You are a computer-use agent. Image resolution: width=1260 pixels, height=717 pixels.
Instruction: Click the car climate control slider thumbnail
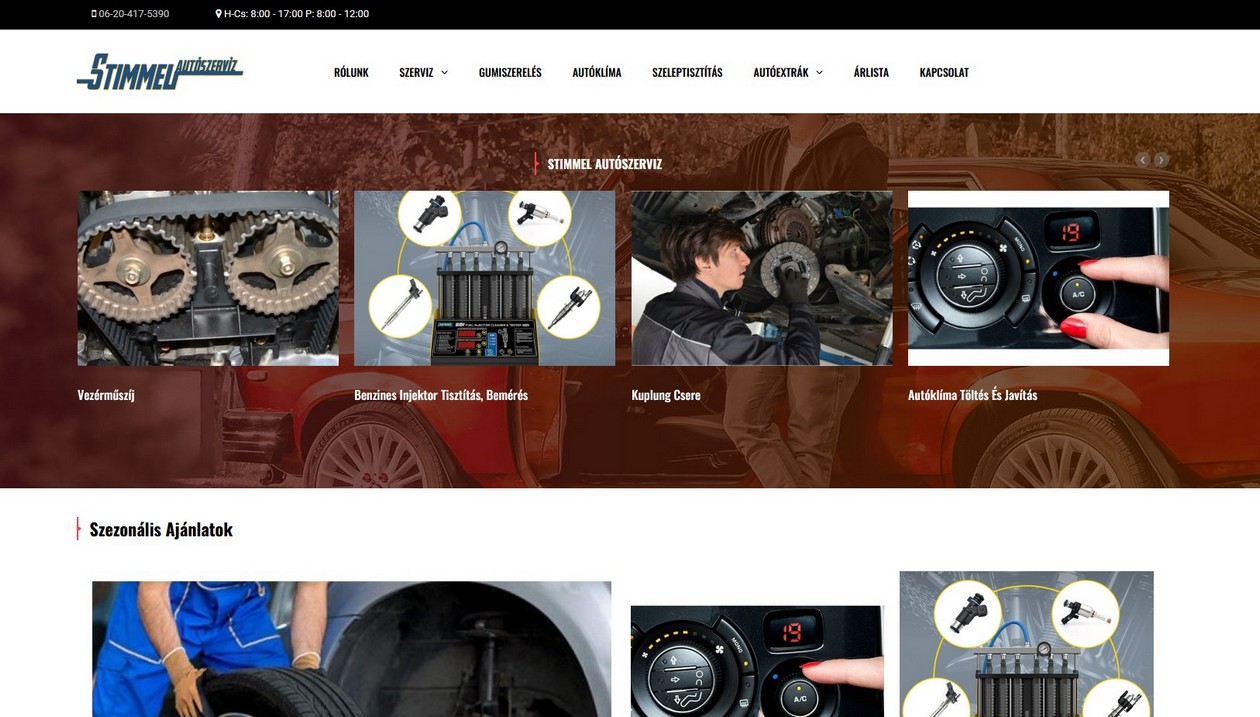[x=1038, y=278]
